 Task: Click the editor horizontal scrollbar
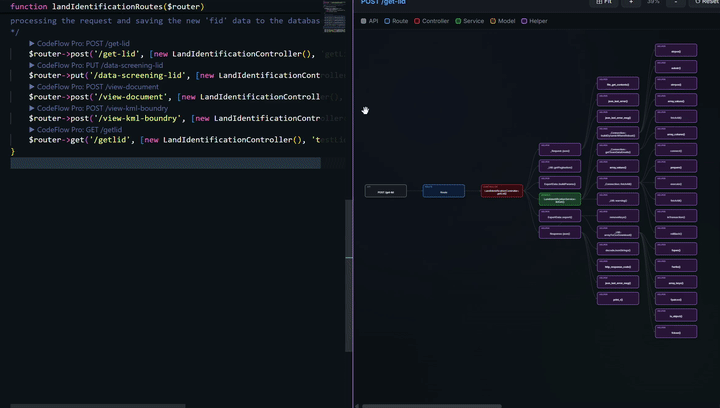click(98, 406)
